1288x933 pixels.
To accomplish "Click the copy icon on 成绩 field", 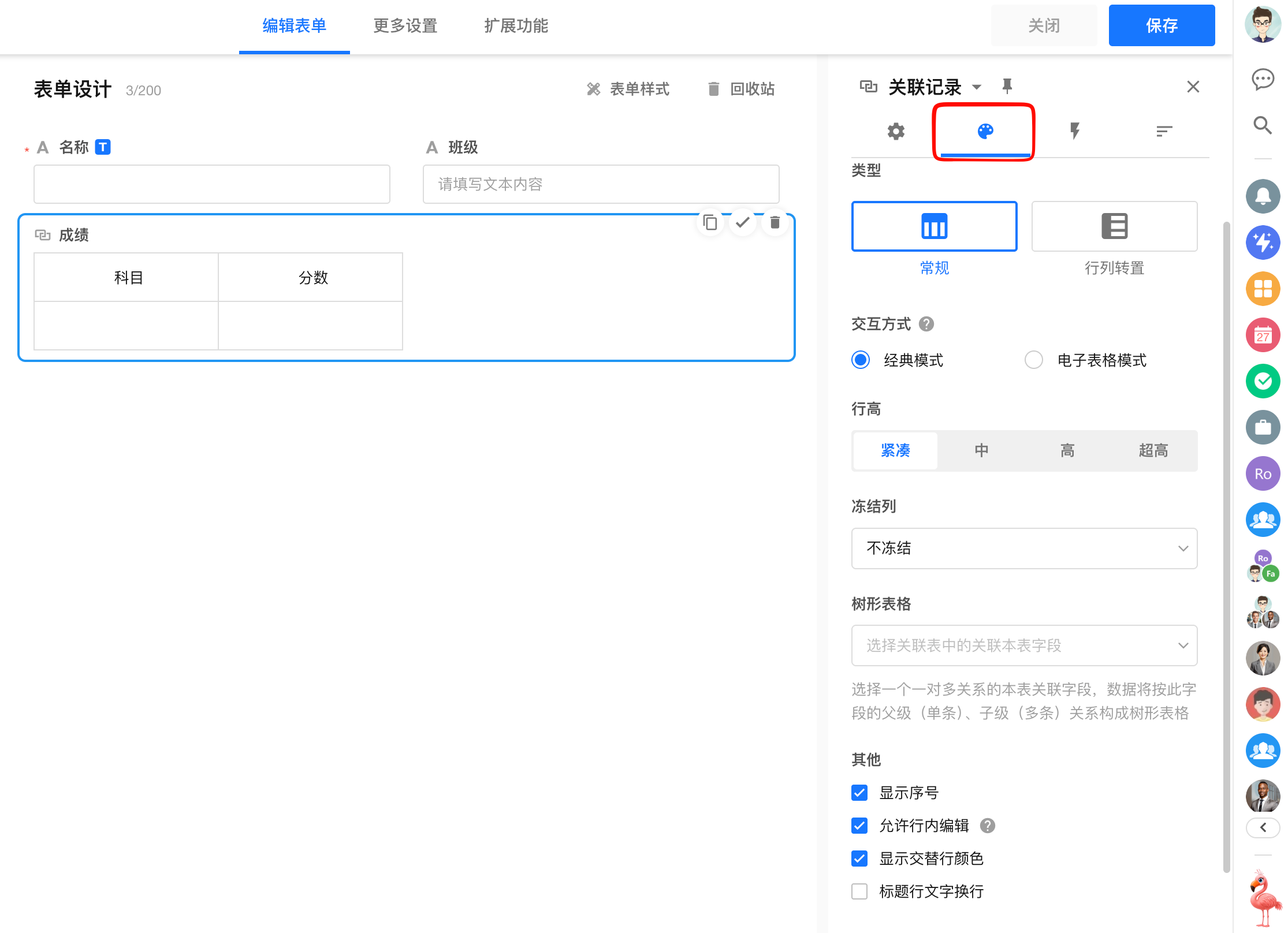I will (710, 222).
